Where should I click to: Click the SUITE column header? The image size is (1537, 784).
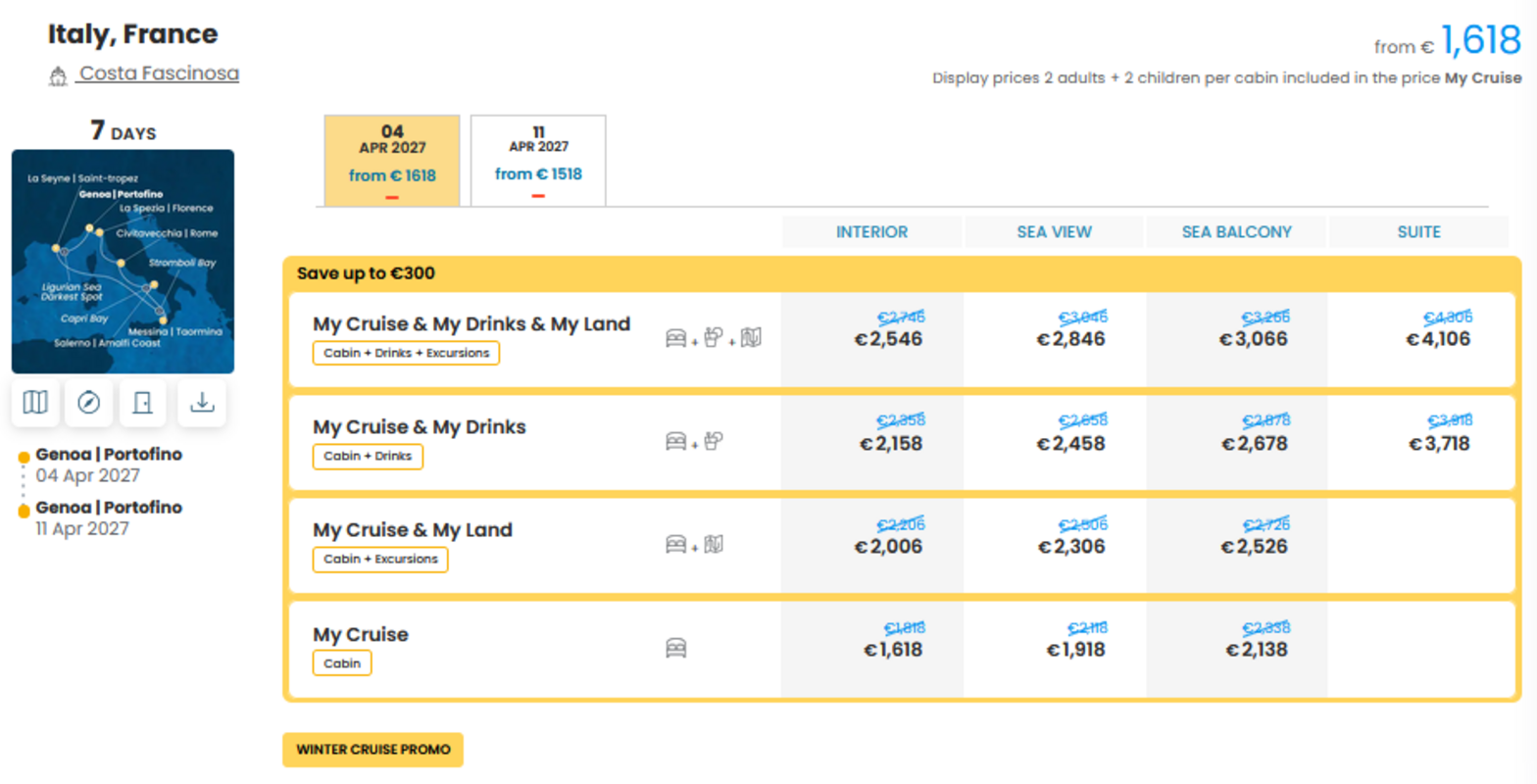tap(1418, 232)
